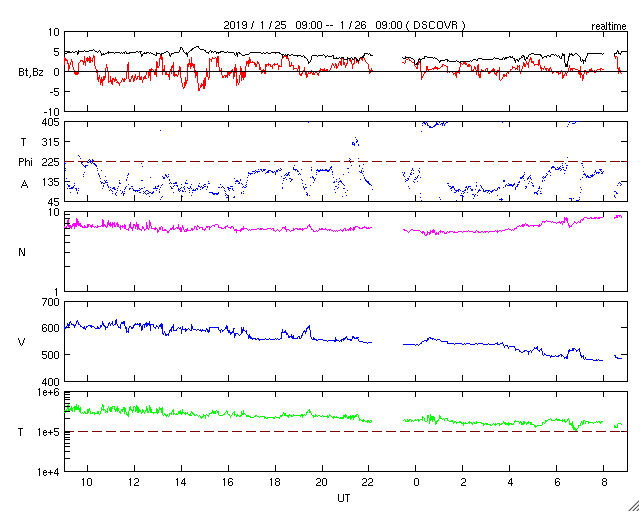Click the "14" hour label on UT axis
The height and width of the screenshot is (512, 640).
[181, 483]
